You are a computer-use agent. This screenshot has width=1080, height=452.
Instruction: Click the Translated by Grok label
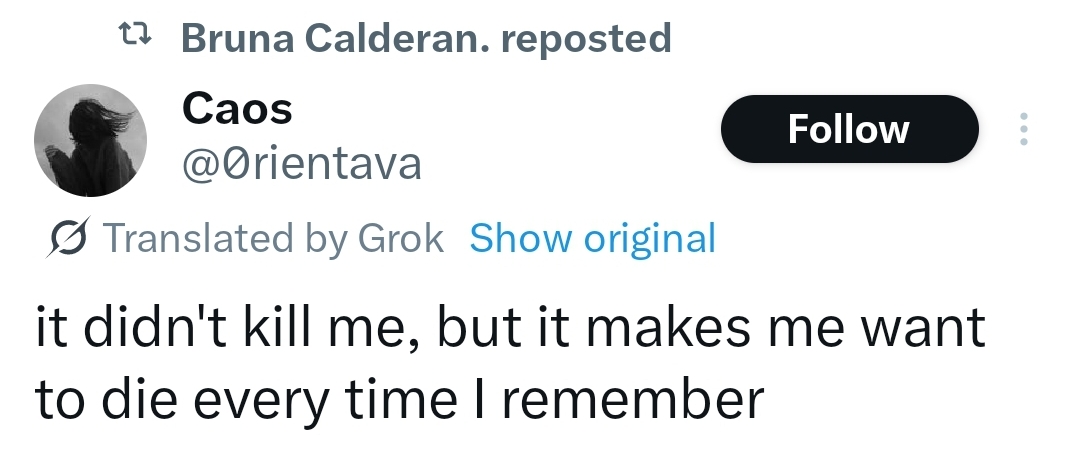tap(272, 239)
